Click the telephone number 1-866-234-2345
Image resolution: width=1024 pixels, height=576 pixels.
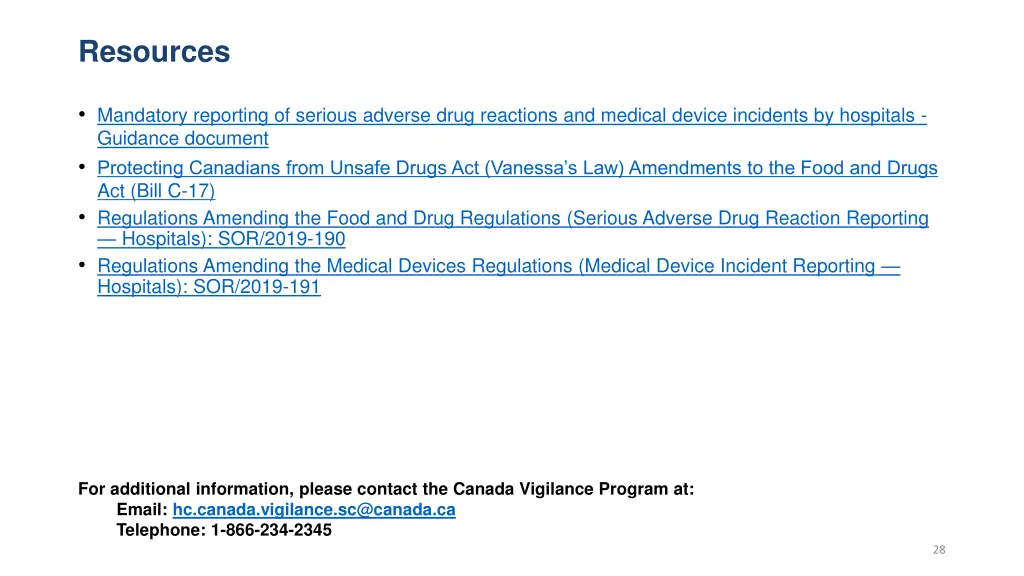coord(271,530)
